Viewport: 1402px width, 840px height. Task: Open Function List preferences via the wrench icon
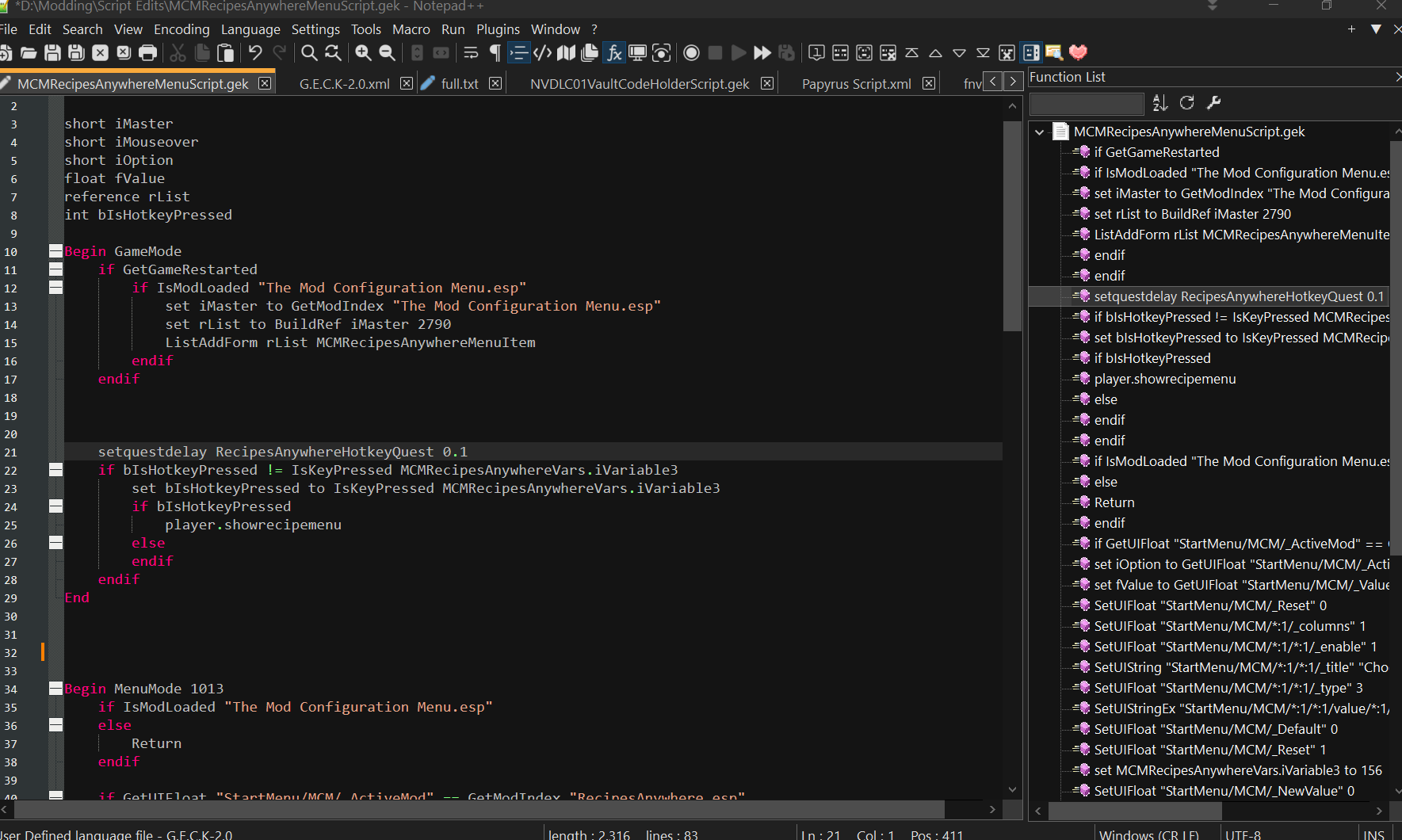click(x=1213, y=103)
